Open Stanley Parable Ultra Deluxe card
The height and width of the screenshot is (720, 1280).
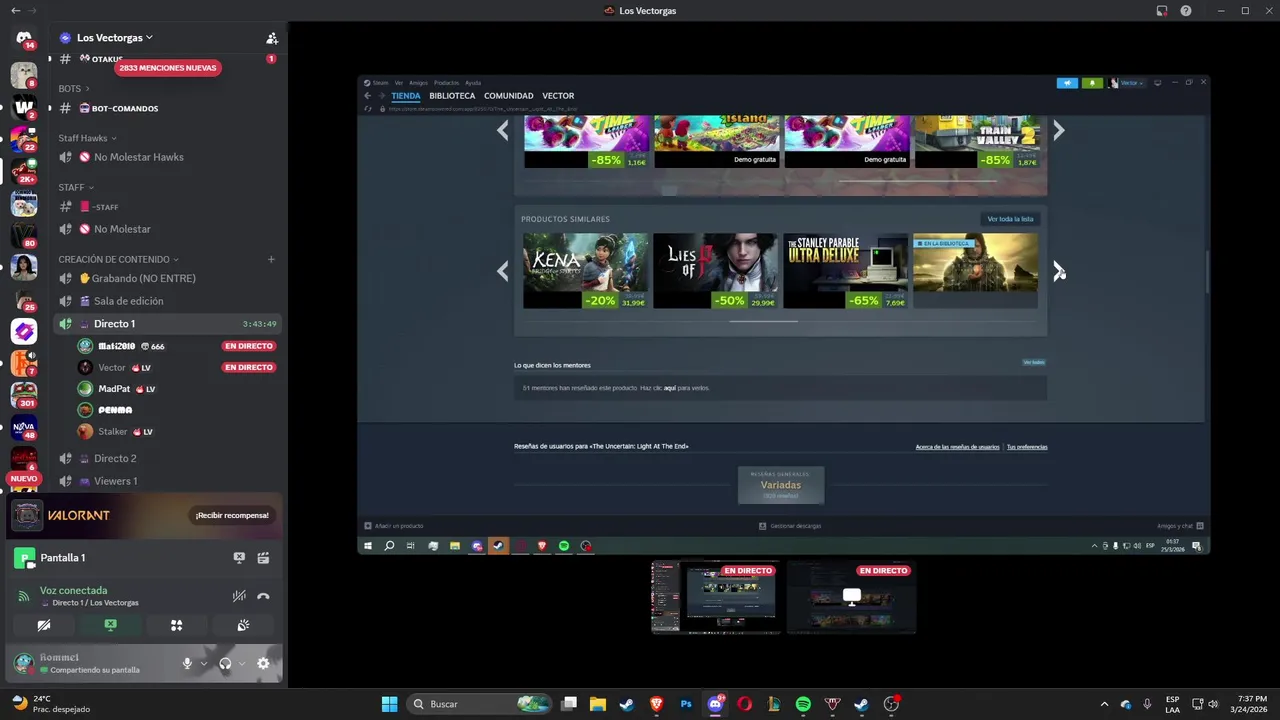[845, 271]
